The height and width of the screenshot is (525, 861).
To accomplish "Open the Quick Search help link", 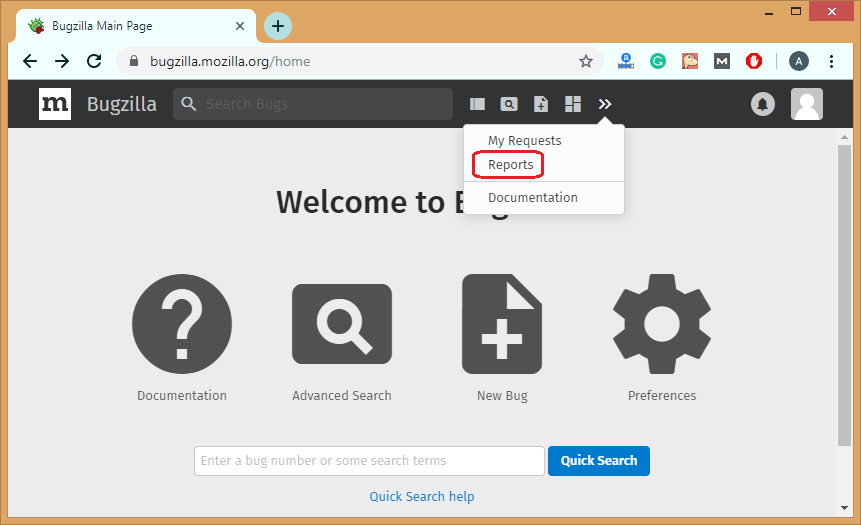I will point(422,496).
